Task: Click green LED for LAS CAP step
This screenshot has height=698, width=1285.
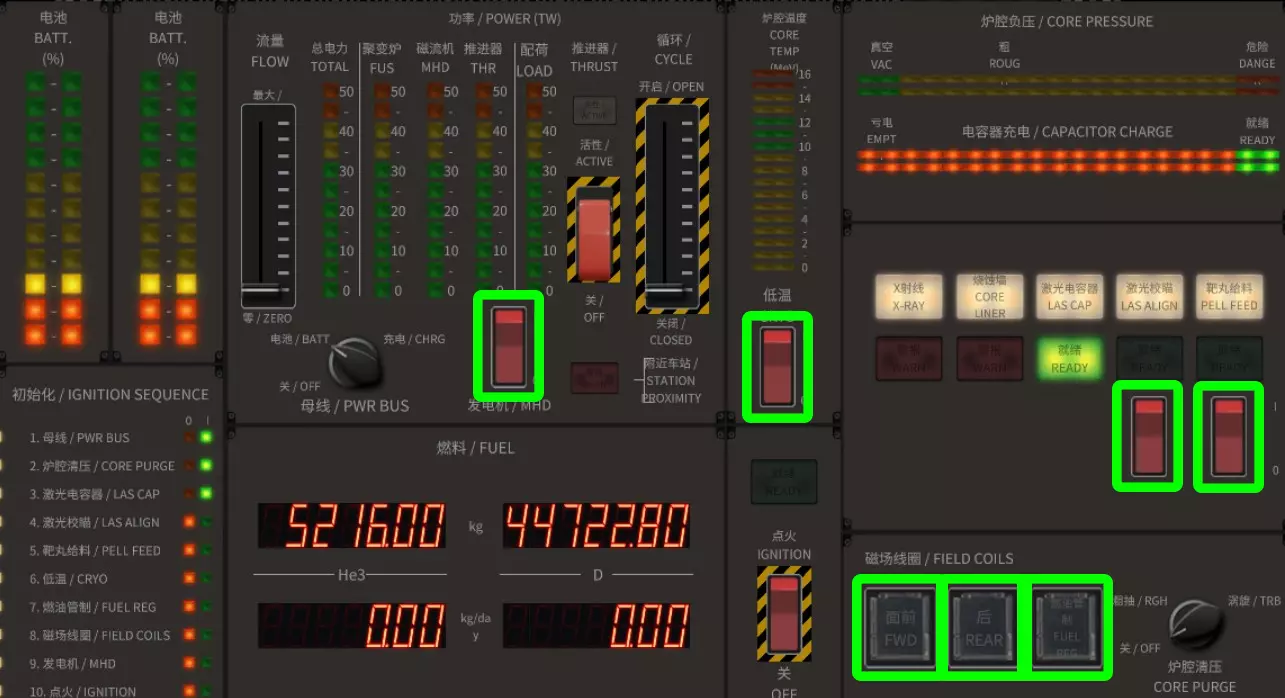Action: [x=206, y=493]
